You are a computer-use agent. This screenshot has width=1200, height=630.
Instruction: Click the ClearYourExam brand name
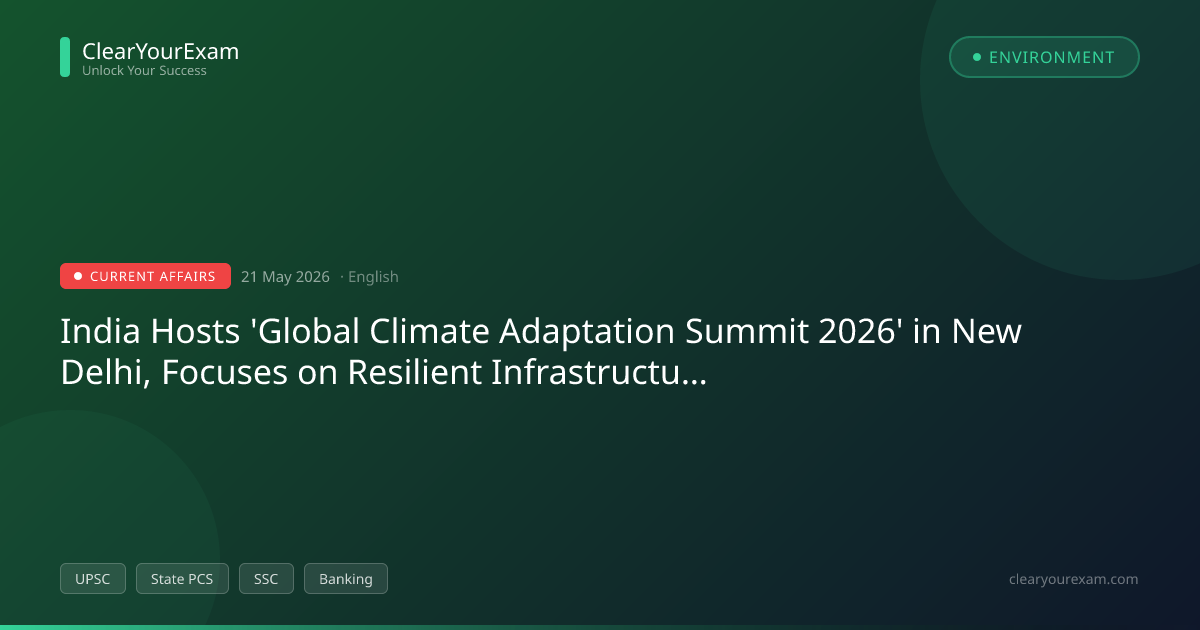(160, 51)
